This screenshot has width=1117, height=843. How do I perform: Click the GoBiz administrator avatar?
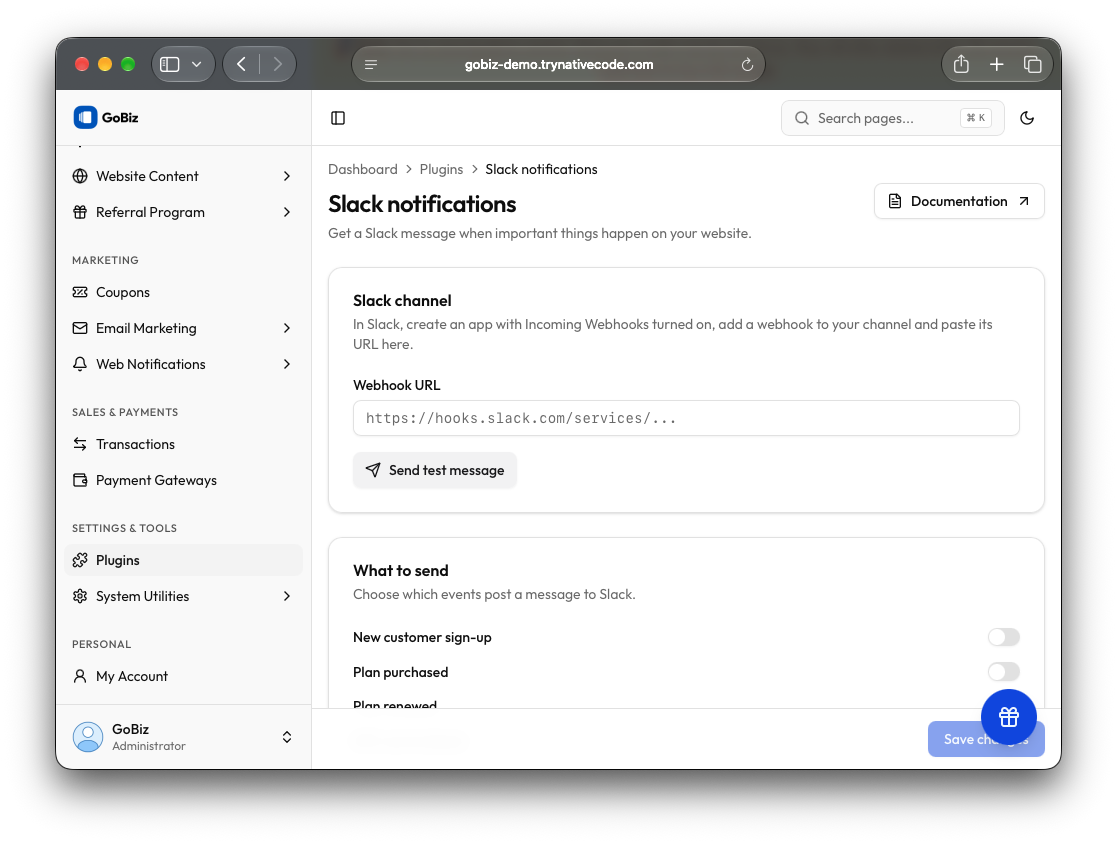click(x=88, y=737)
